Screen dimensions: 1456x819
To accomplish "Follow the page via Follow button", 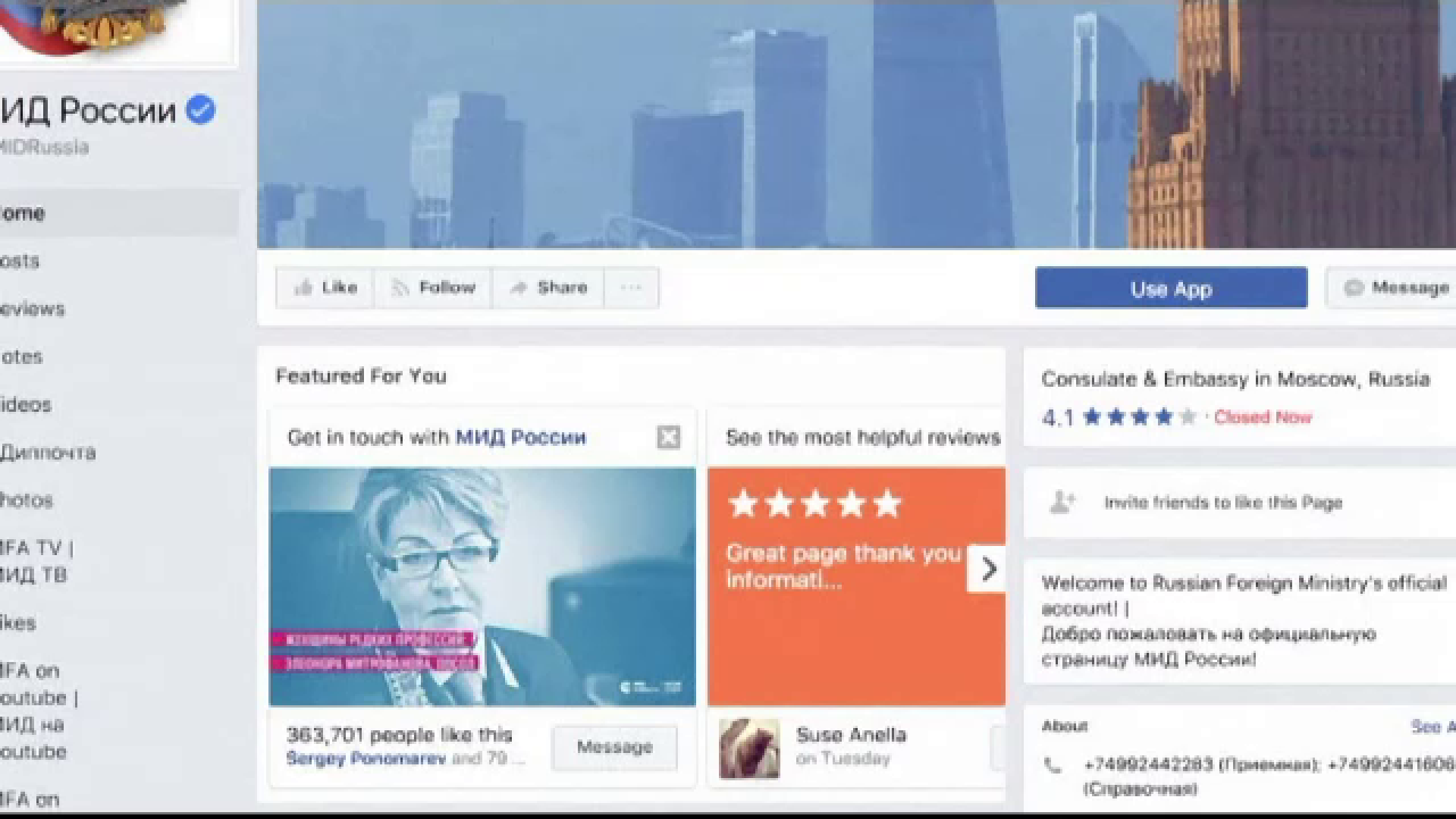I will pos(433,287).
